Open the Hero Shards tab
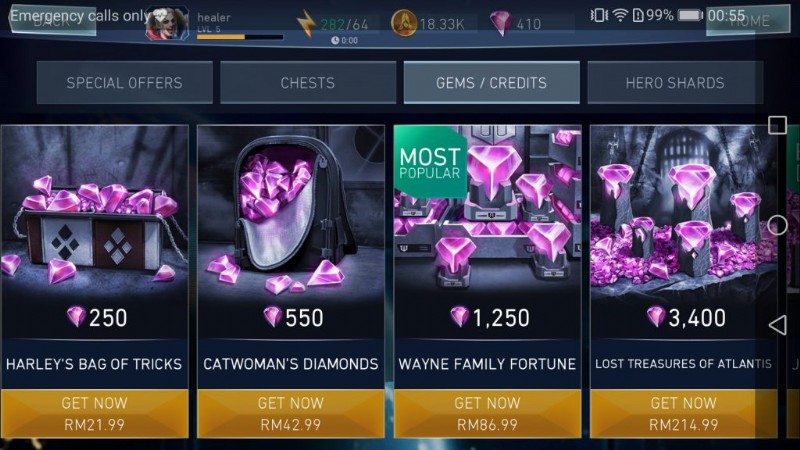Image resolution: width=800 pixels, height=450 pixels. click(675, 83)
